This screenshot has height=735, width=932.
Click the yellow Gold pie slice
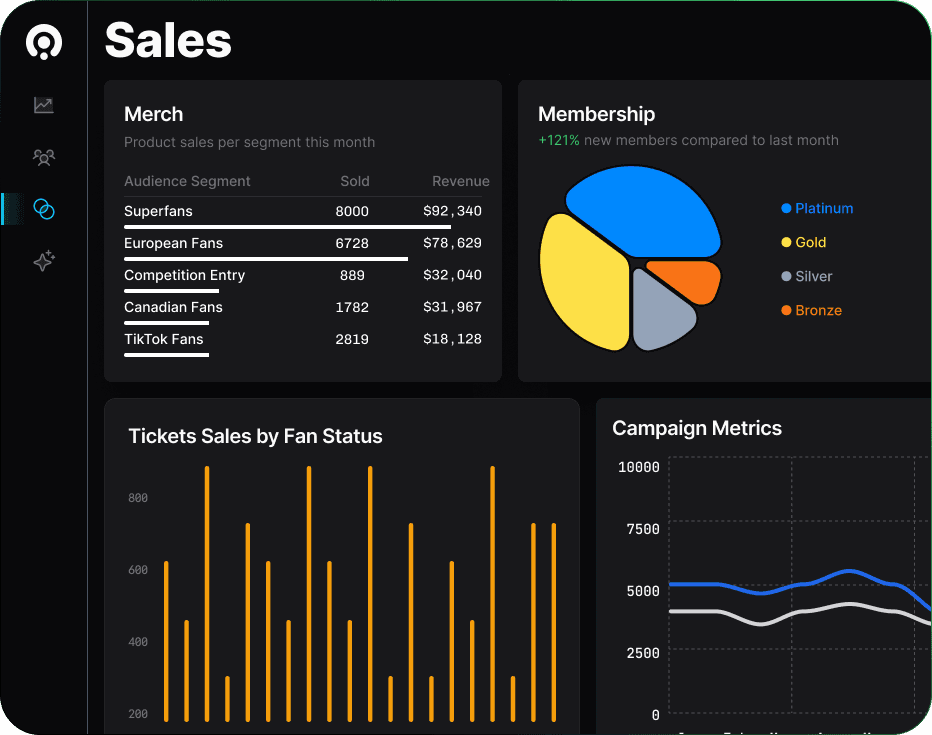coord(582,283)
